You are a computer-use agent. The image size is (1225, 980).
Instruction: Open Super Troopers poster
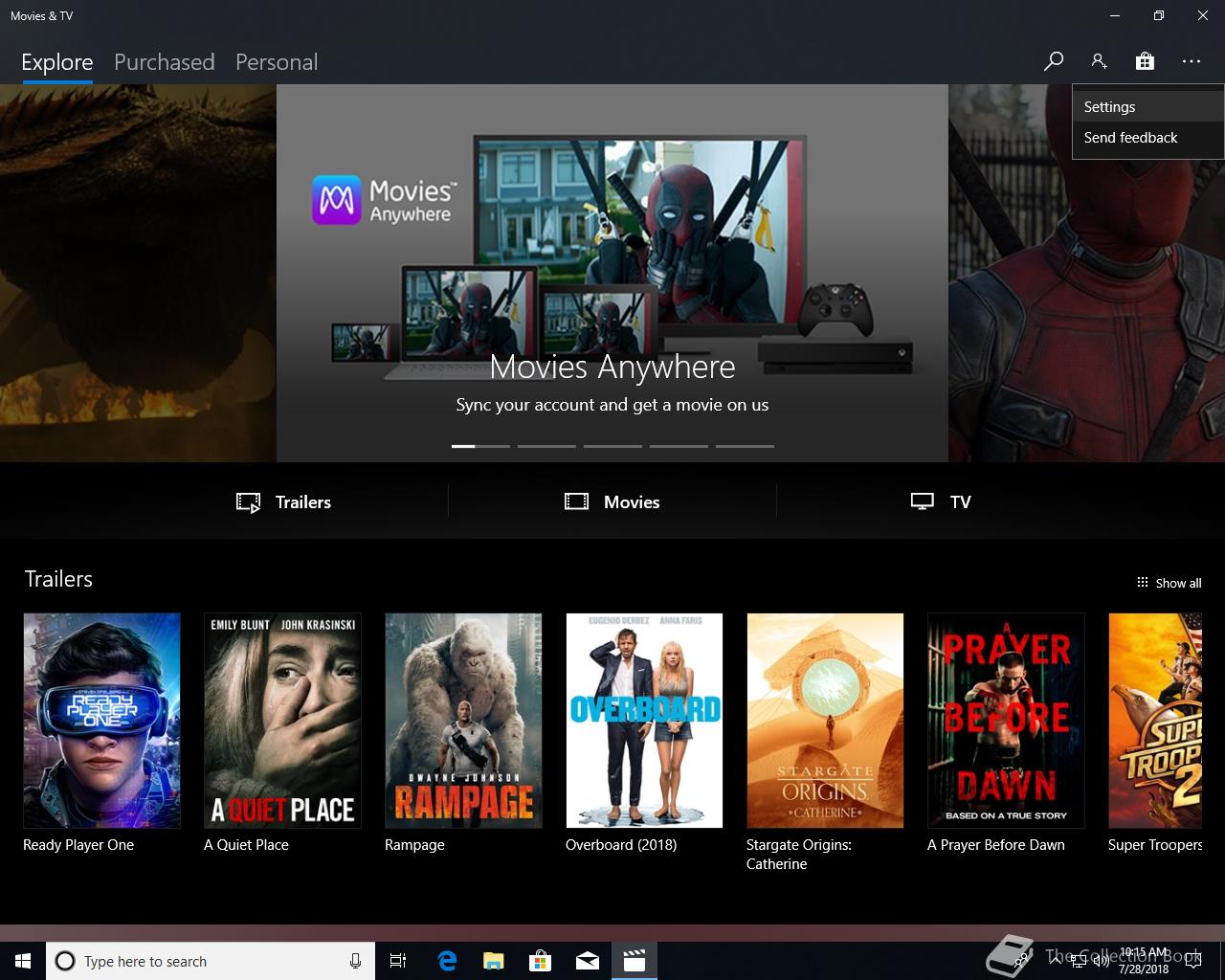point(1155,721)
